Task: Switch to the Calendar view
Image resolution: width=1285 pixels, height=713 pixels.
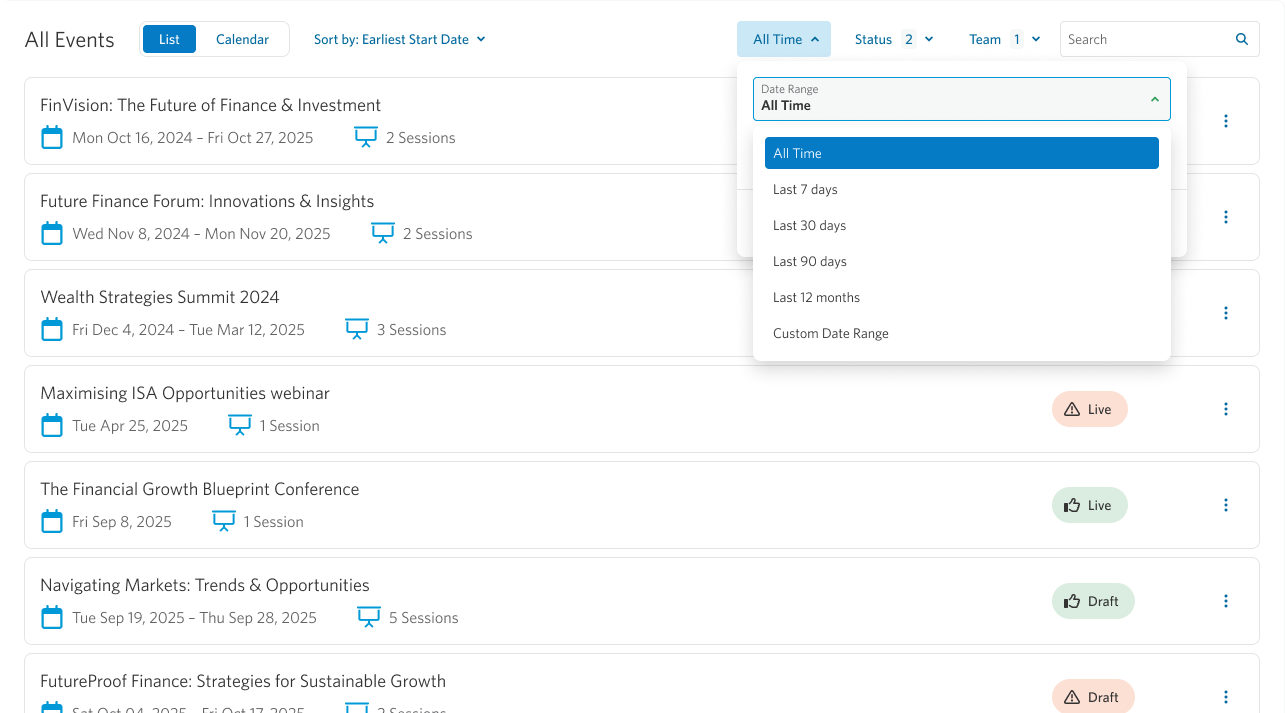Action: point(242,40)
